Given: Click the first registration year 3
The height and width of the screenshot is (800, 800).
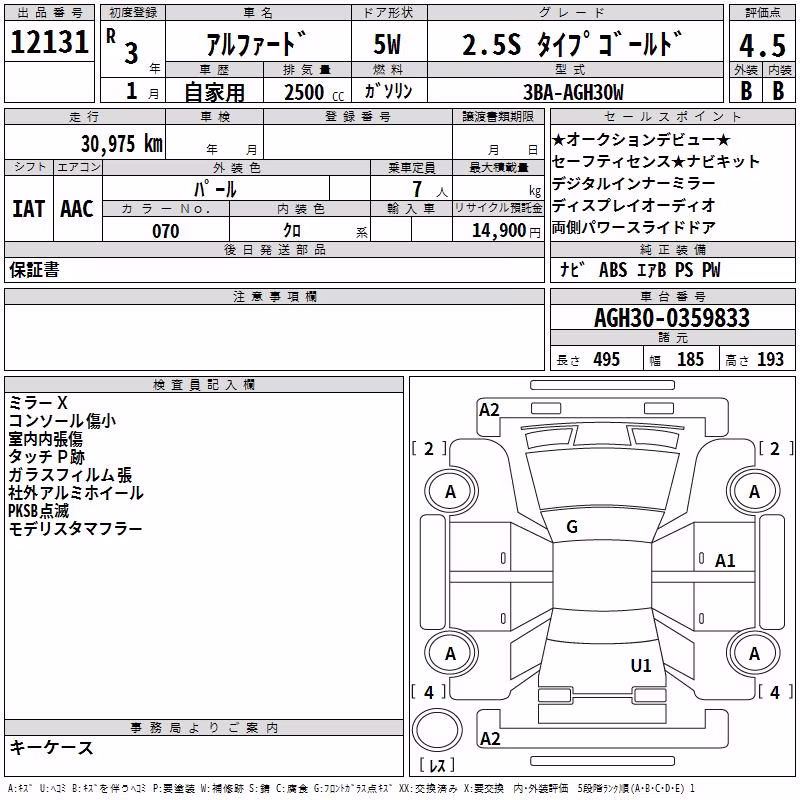Looking at the screenshot, I should click(x=131, y=53).
